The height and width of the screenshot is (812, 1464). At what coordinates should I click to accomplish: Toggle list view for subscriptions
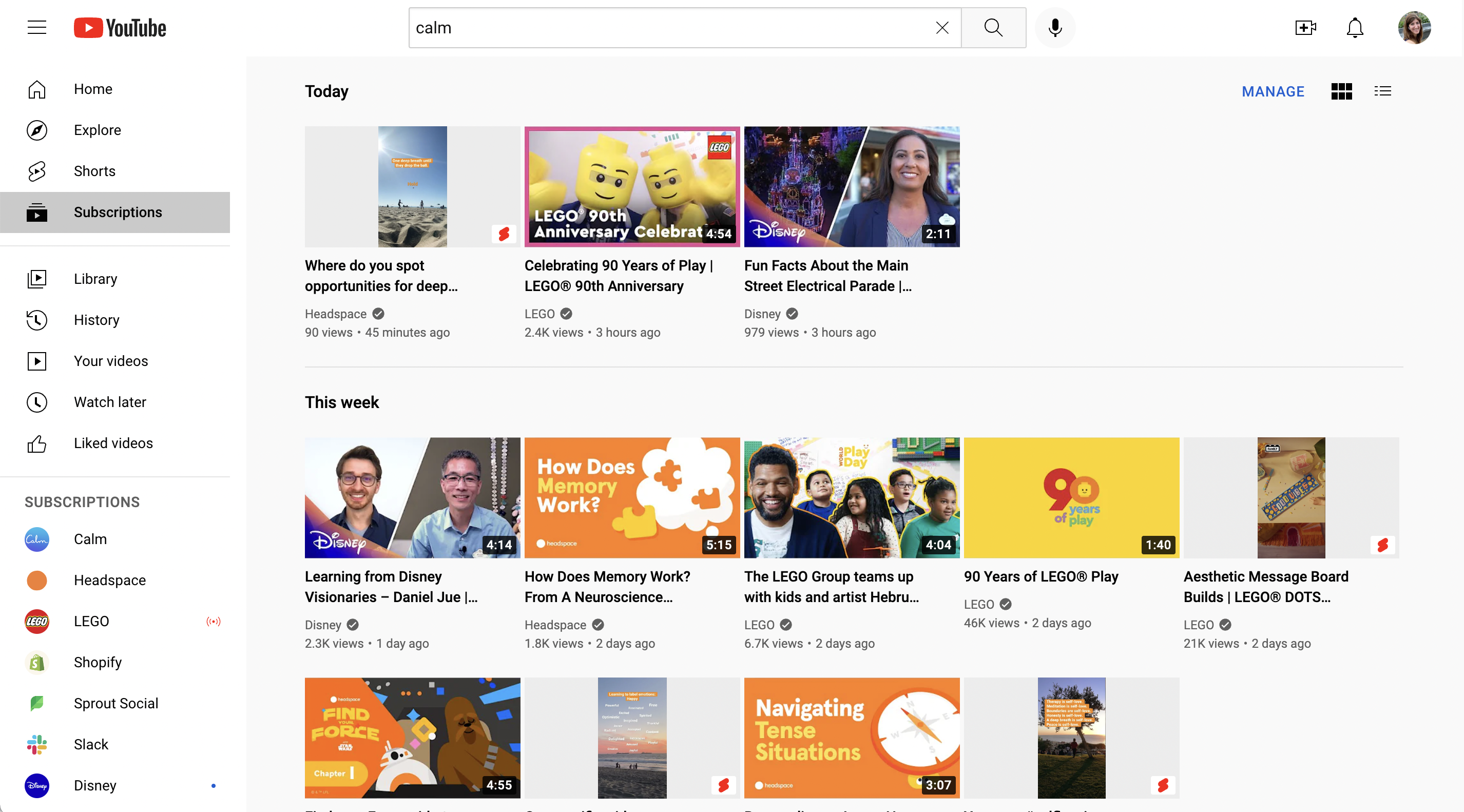click(x=1383, y=91)
